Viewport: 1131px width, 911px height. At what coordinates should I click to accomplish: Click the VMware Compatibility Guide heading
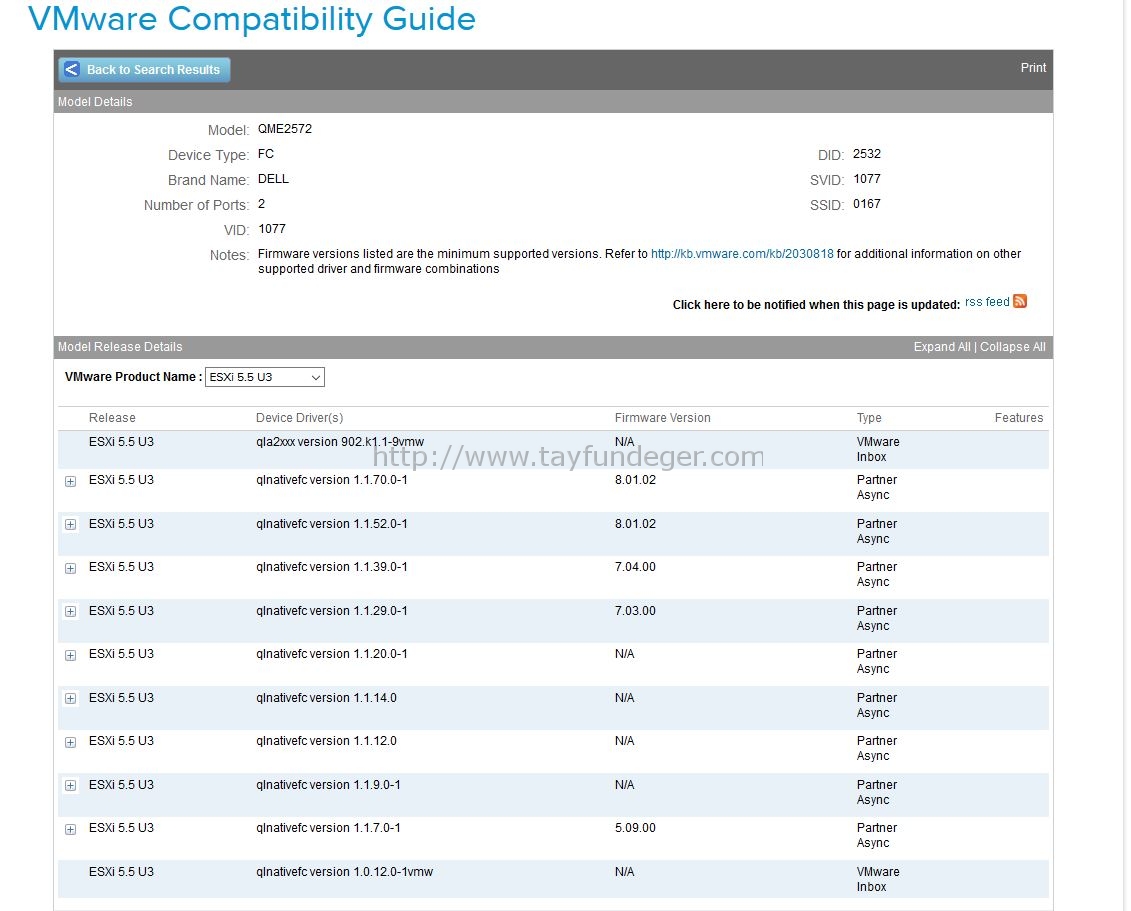[x=252, y=19]
